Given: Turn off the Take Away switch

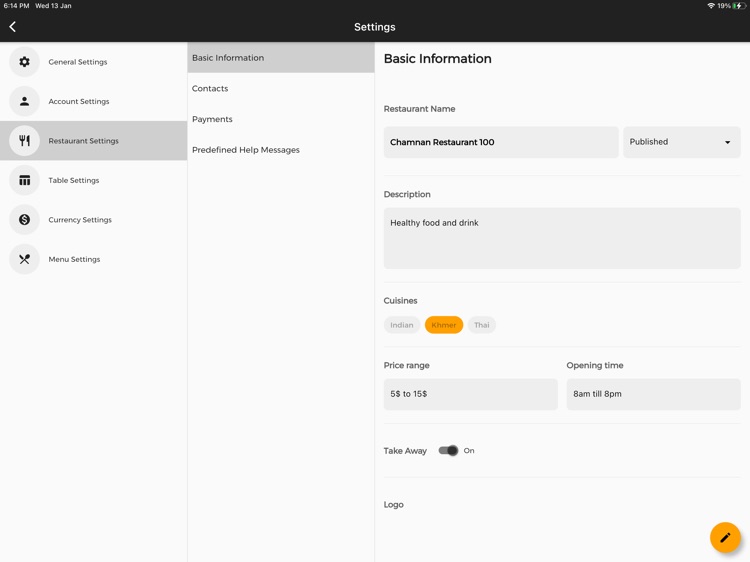Looking at the screenshot, I should (448, 451).
